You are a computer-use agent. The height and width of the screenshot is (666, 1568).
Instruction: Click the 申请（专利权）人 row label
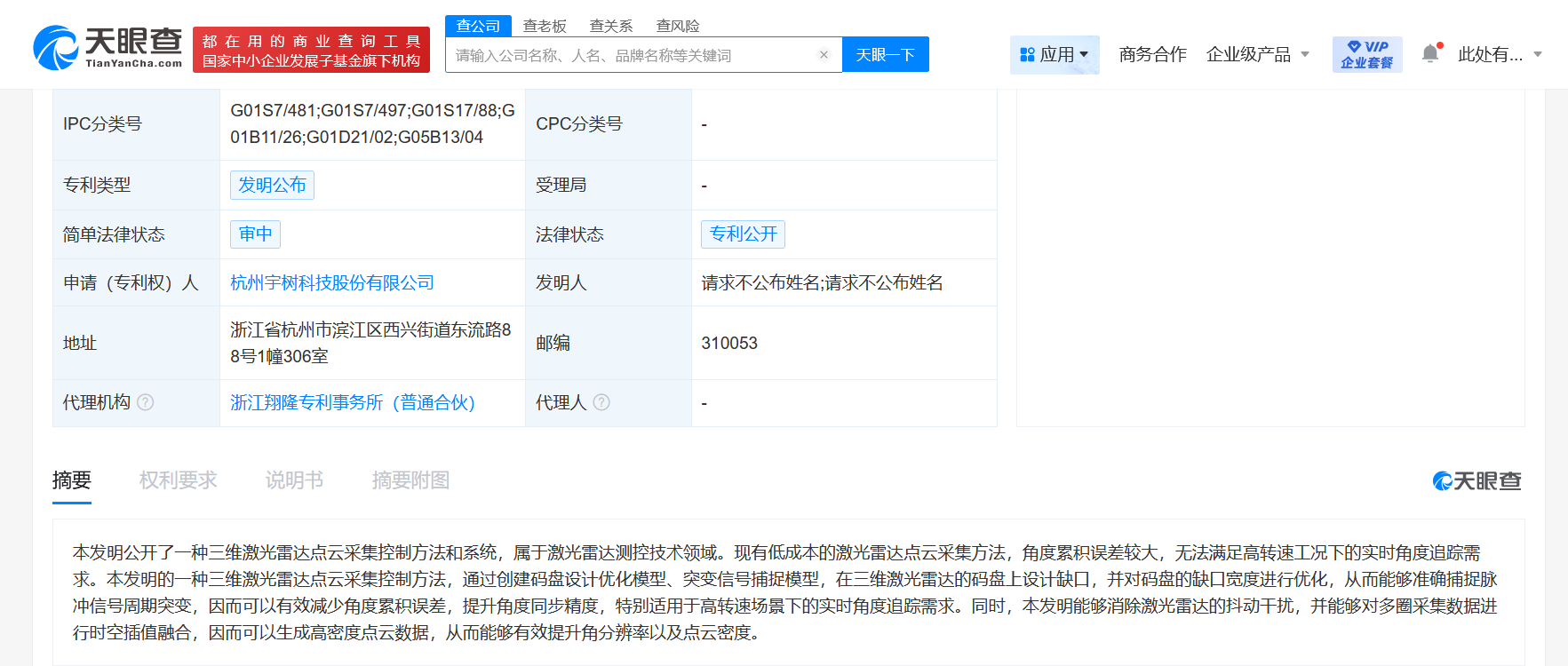coord(131,282)
